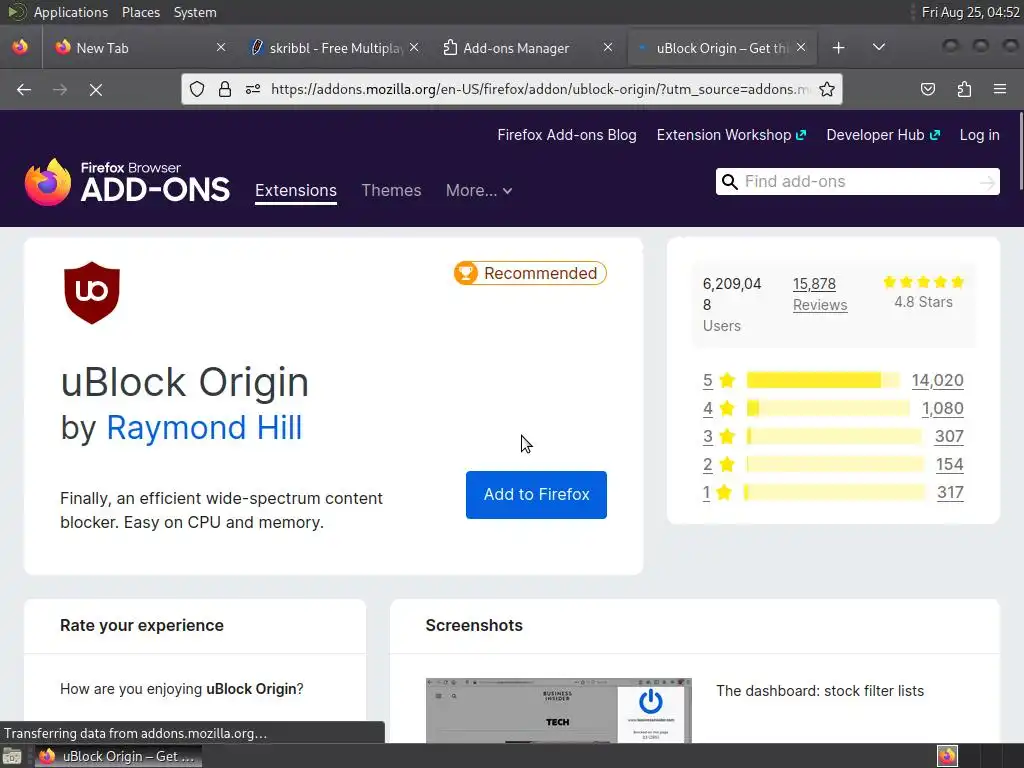Open the System menu
1024x768 pixels.
[195, 12]
